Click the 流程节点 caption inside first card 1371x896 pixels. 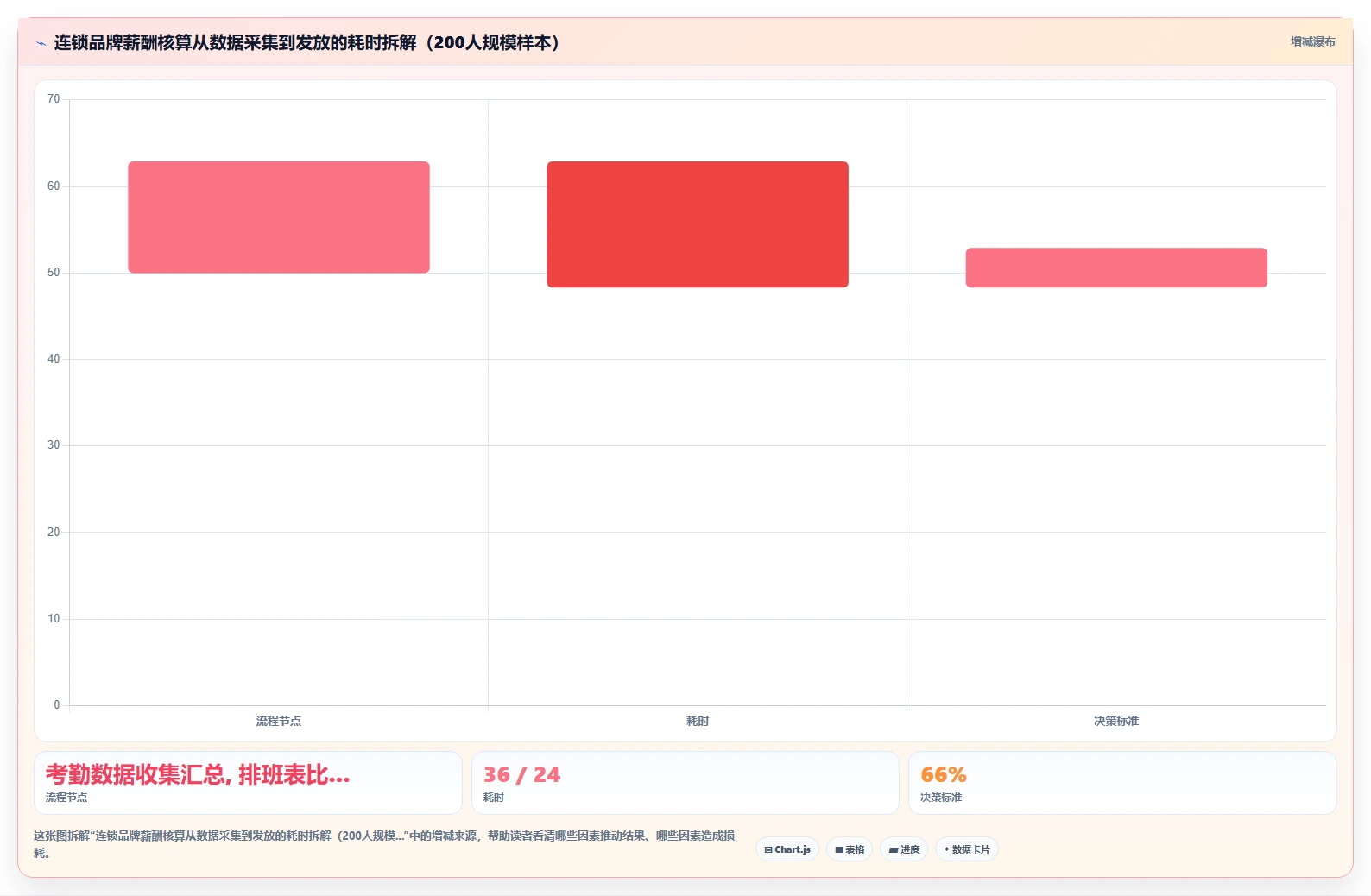pos(66,798)
